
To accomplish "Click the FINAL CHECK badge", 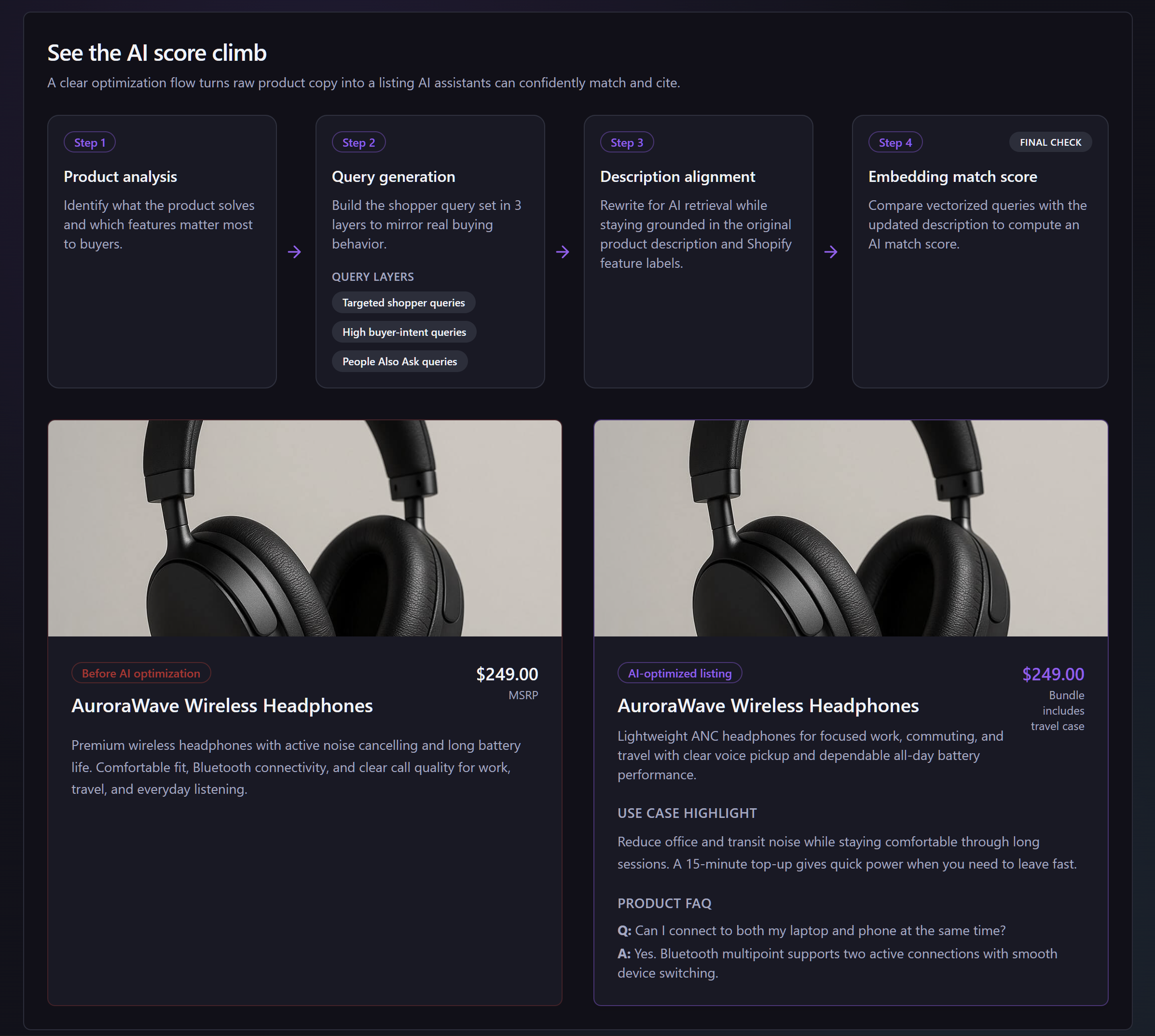I will [1049, 142].
